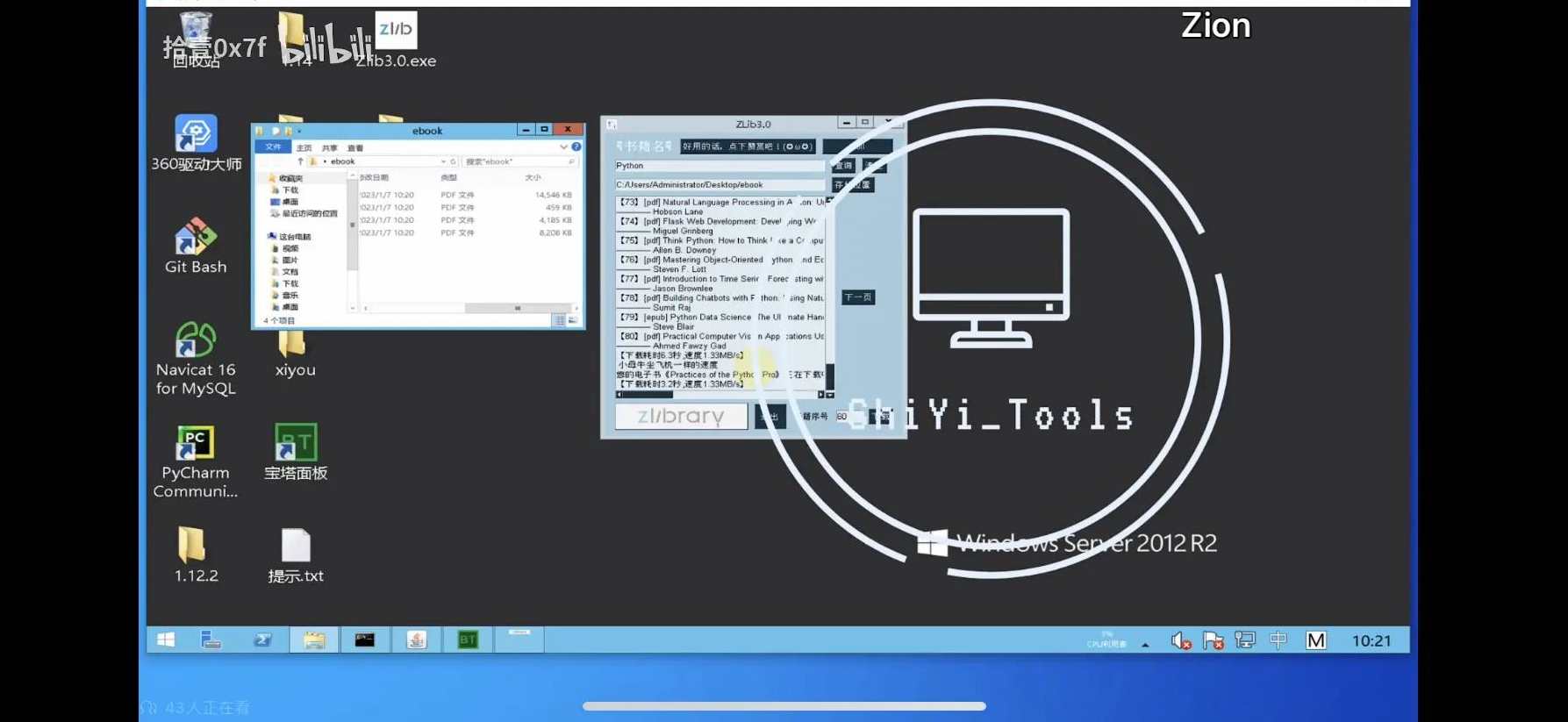1568x722 pixels.
Task: Click the network tray icon
Action: tap(1245, 641)
